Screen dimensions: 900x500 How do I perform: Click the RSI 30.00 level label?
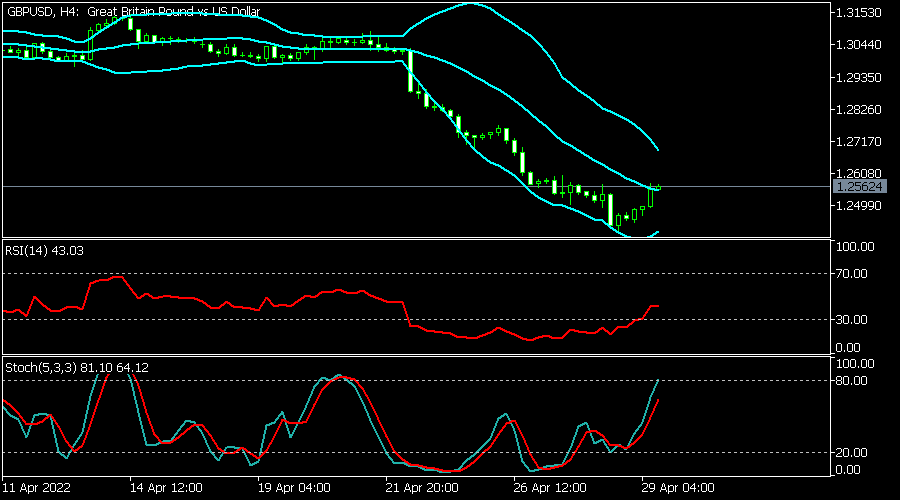click(x=852, y=320)
